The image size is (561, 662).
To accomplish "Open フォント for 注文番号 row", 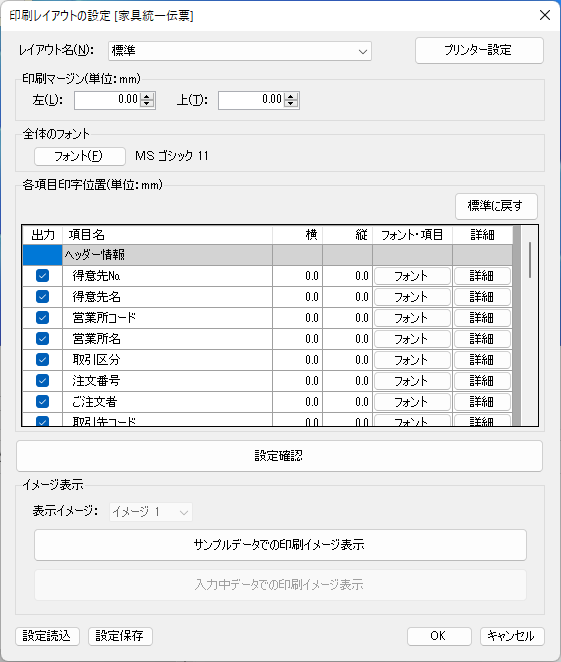I will (412, 381).
